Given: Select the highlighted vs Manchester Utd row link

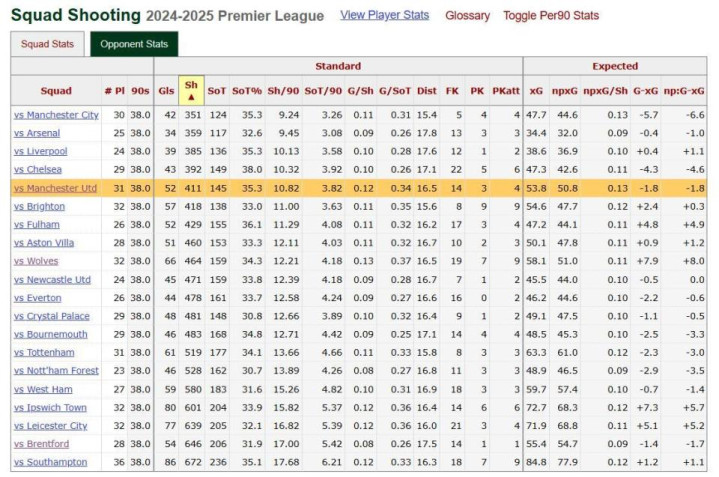Looking at the screenshot, I should 56,188.
